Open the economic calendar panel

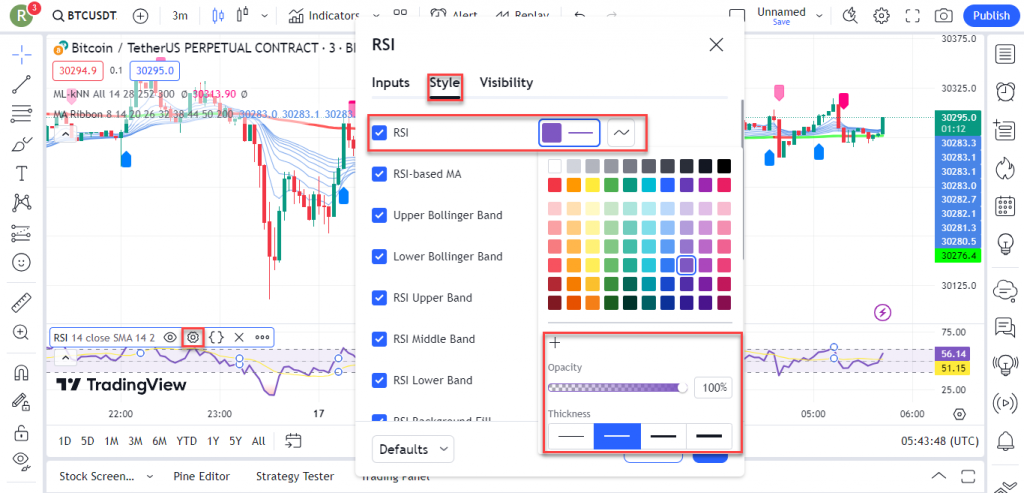coord(1003,206)
